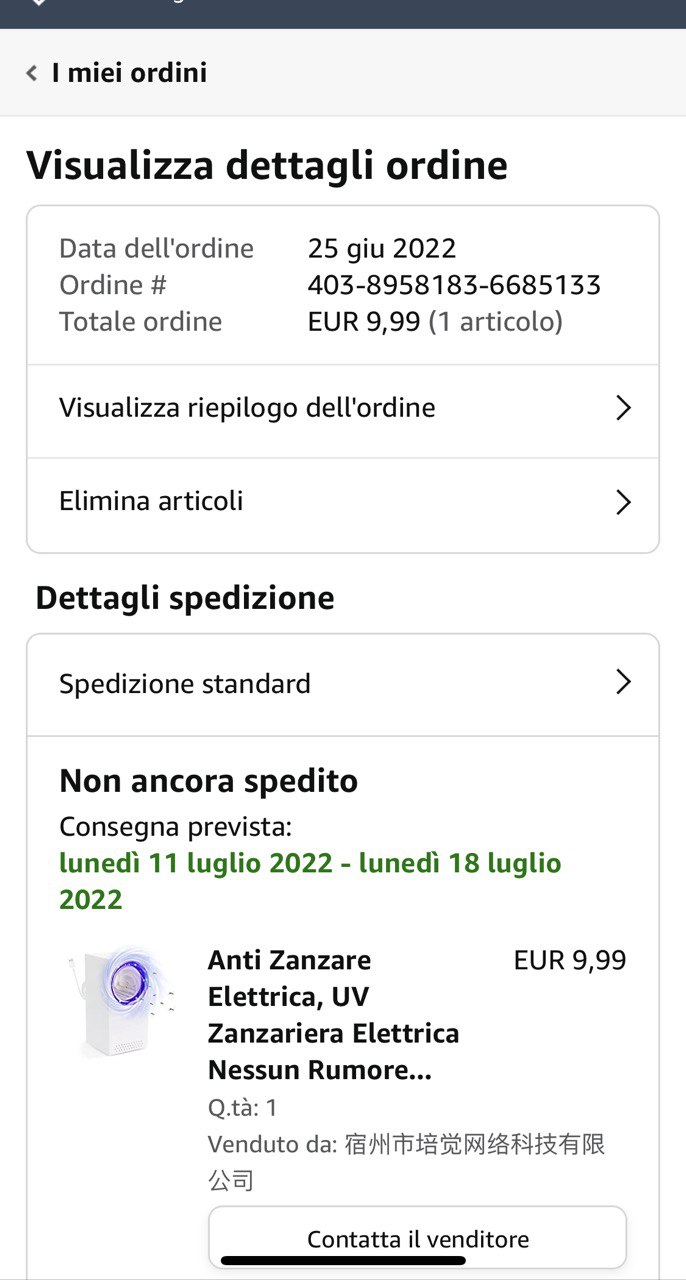Tap order number 403-8958183-6685133

(454, 285)
